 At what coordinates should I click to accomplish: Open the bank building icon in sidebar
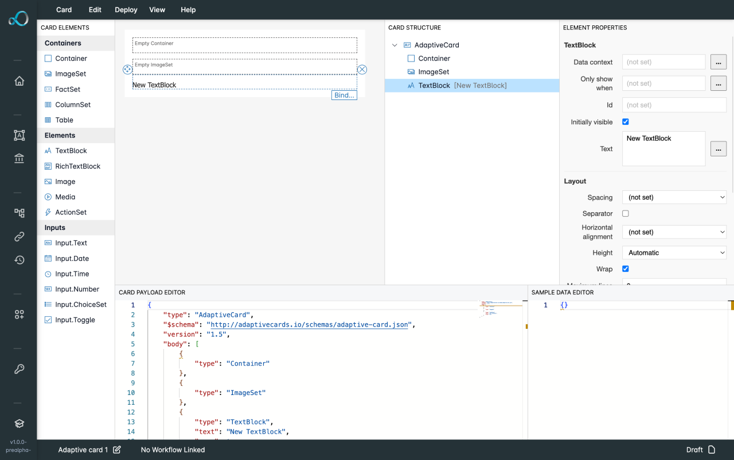click(19, 158)
